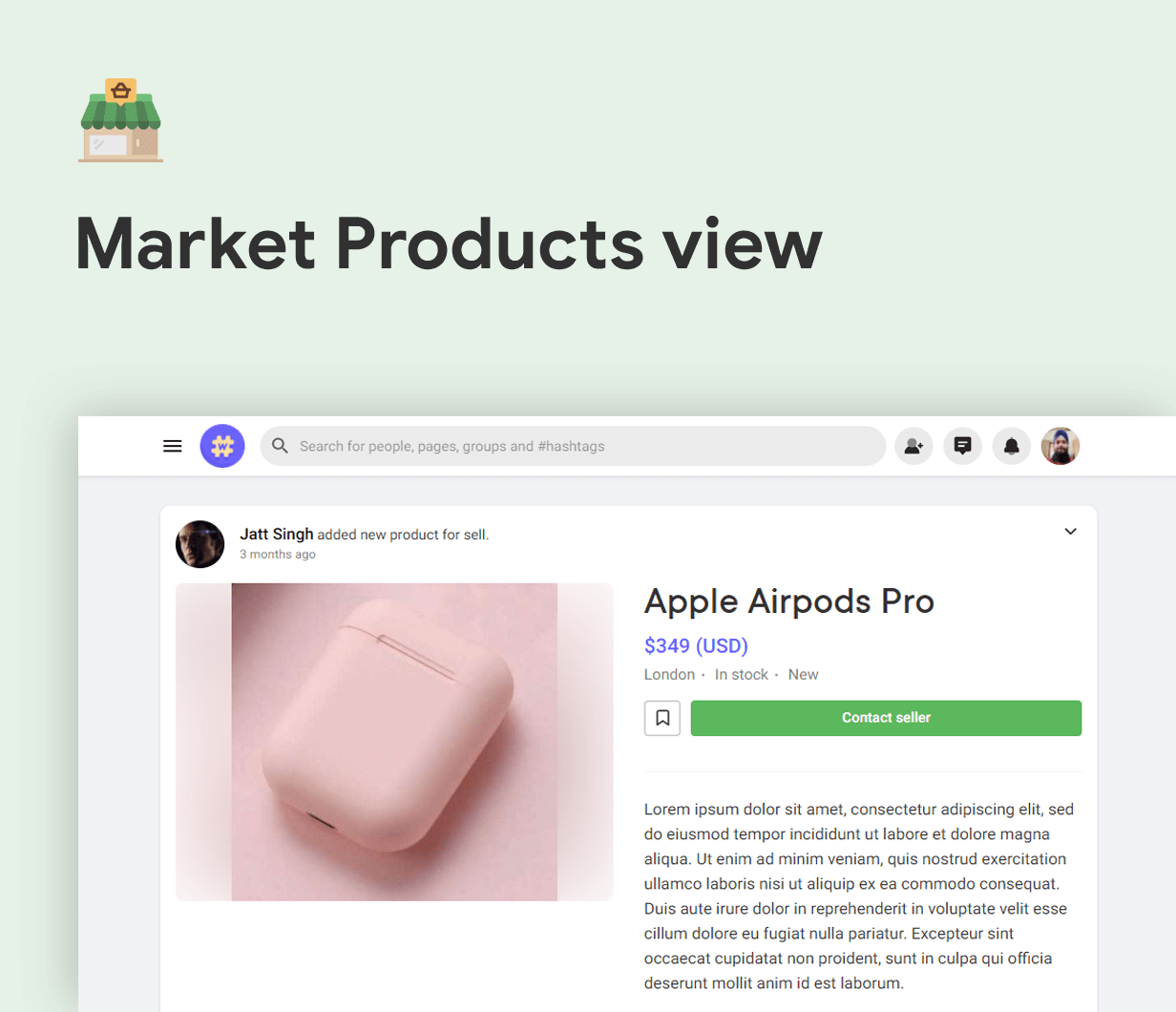Expand the post options chevron
The image size is (1176, 1012).
(x=1071, y=532)
